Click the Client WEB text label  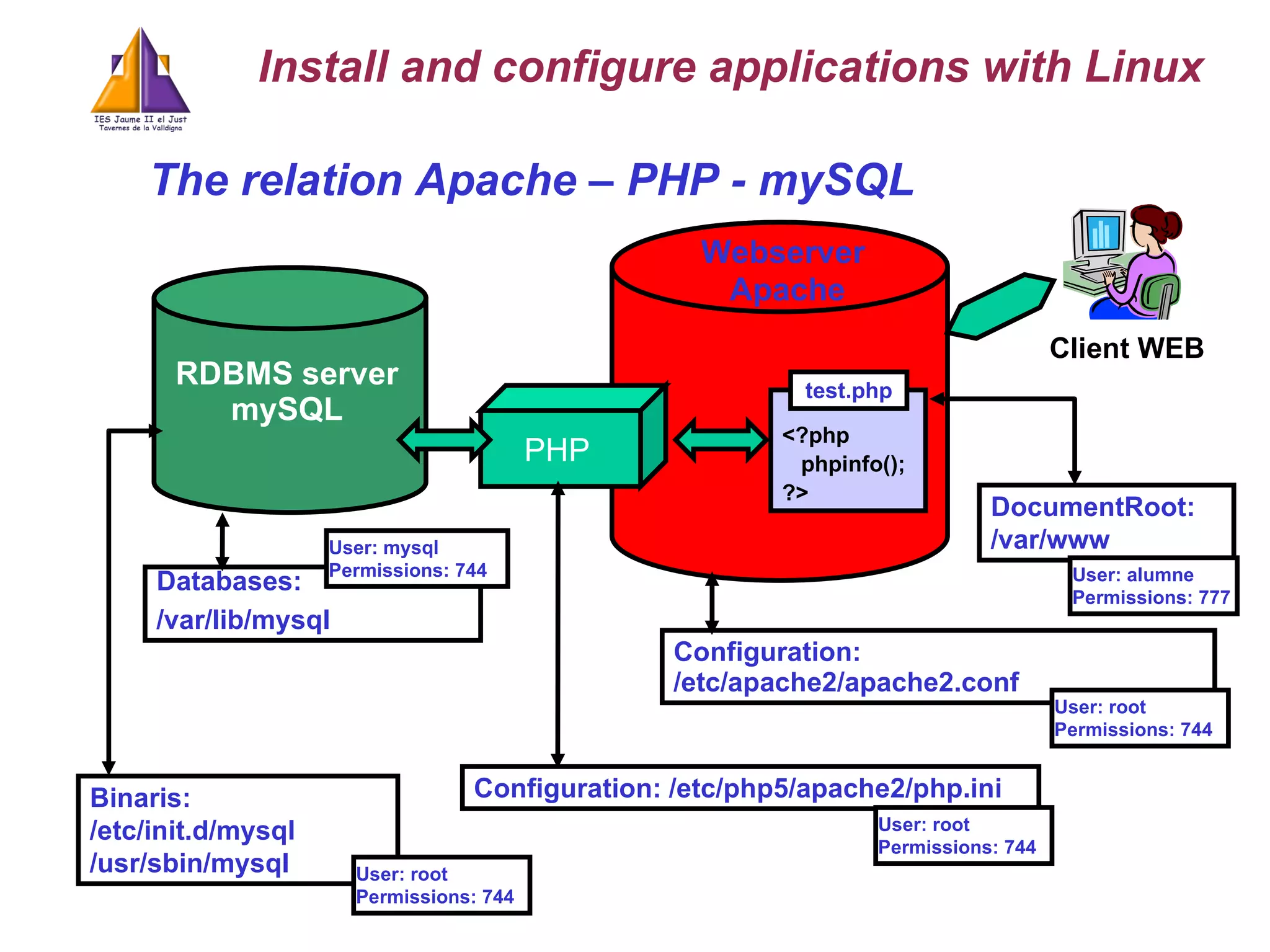point(1126,349)
